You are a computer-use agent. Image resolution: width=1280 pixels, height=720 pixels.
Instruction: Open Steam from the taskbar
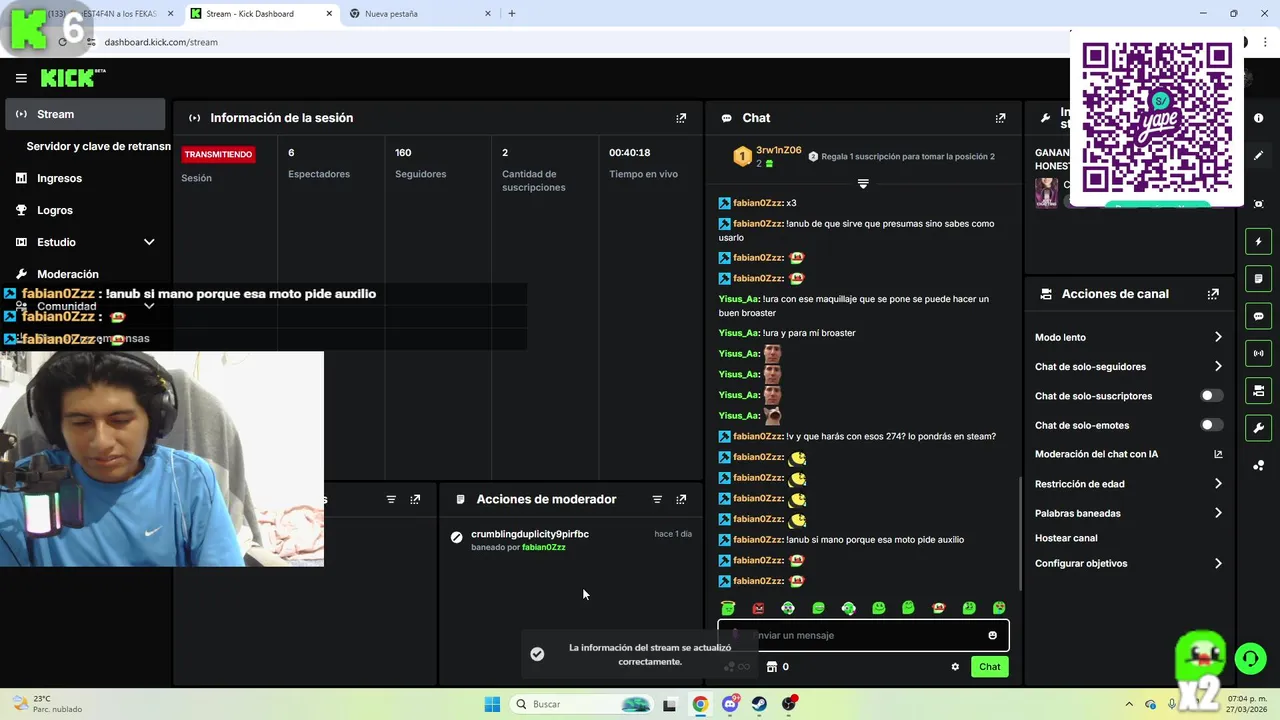click(x=759, y=704)
